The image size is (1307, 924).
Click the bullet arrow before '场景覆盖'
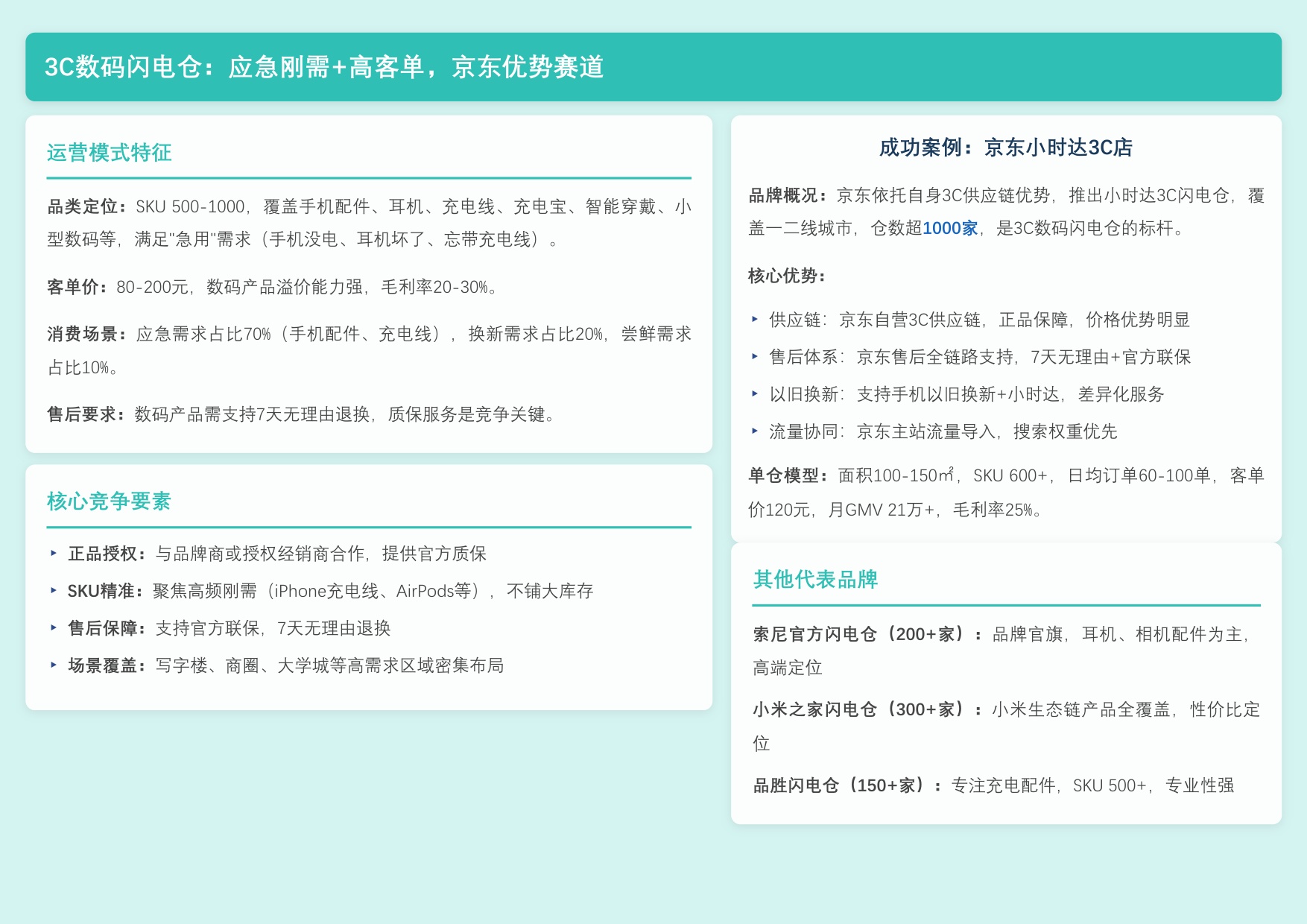pos(54,665)
